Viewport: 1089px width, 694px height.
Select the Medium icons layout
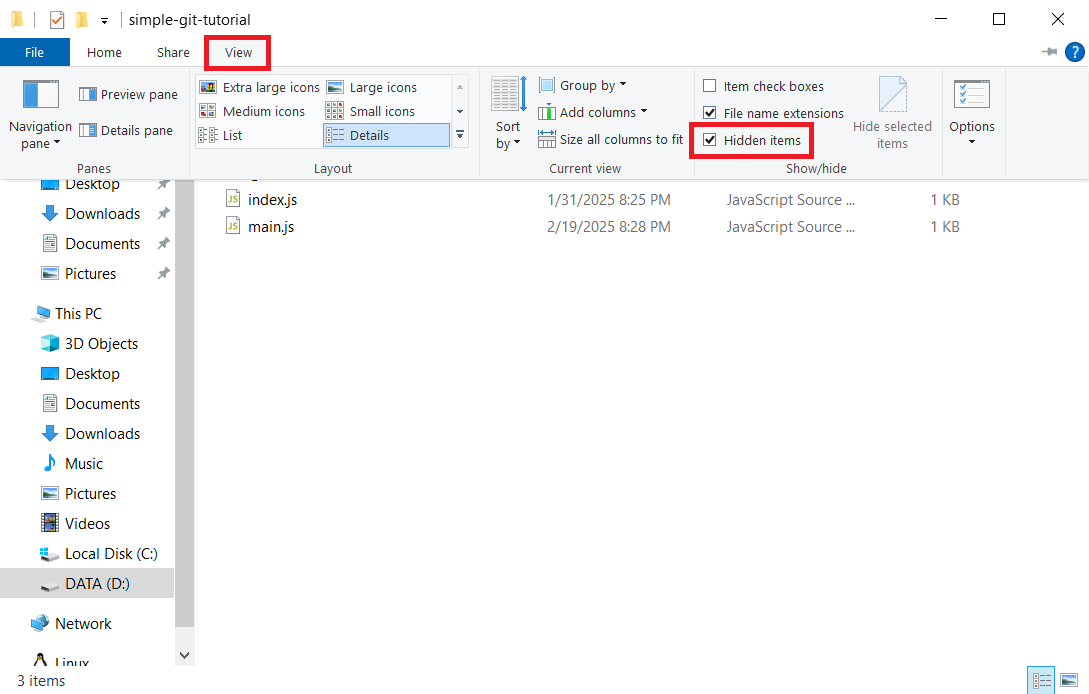click(x=253, y=111)
